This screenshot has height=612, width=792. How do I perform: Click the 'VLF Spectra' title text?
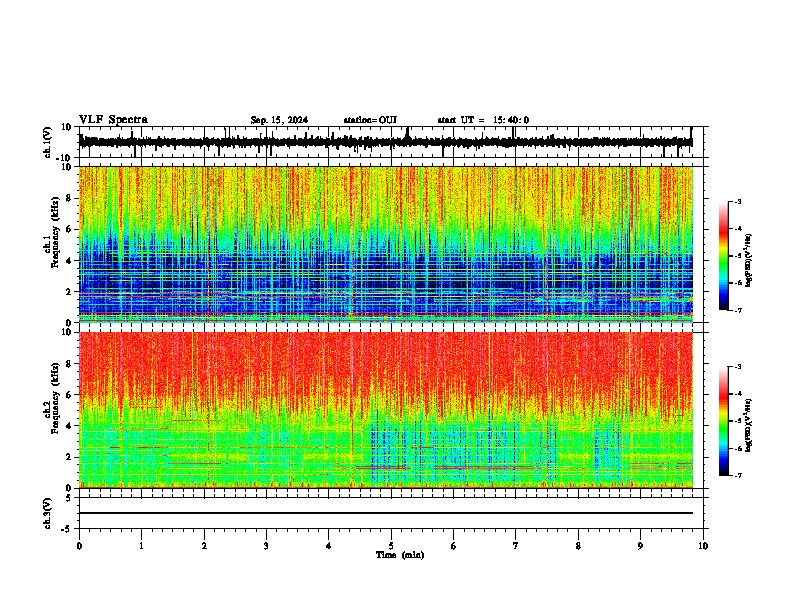(x=113, y=120)
